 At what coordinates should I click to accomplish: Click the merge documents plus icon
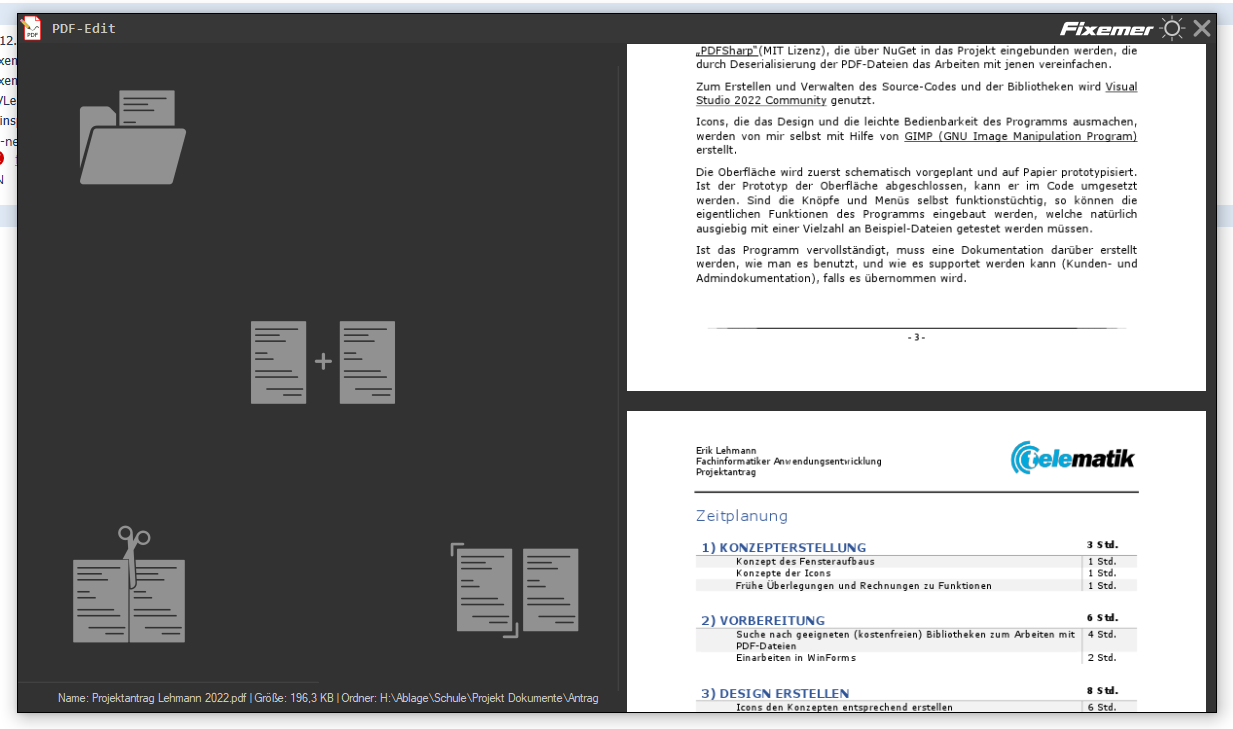[322, 362]
